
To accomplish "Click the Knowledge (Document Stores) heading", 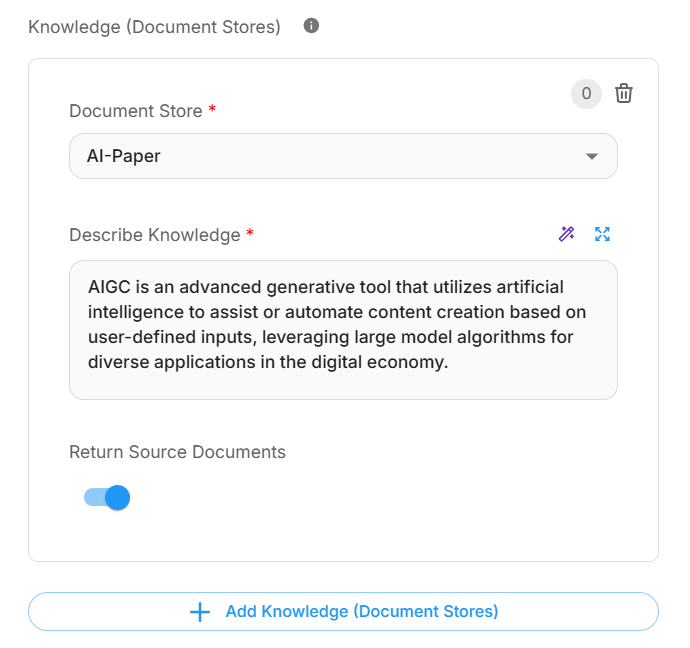I will click(x=154, y=27).
